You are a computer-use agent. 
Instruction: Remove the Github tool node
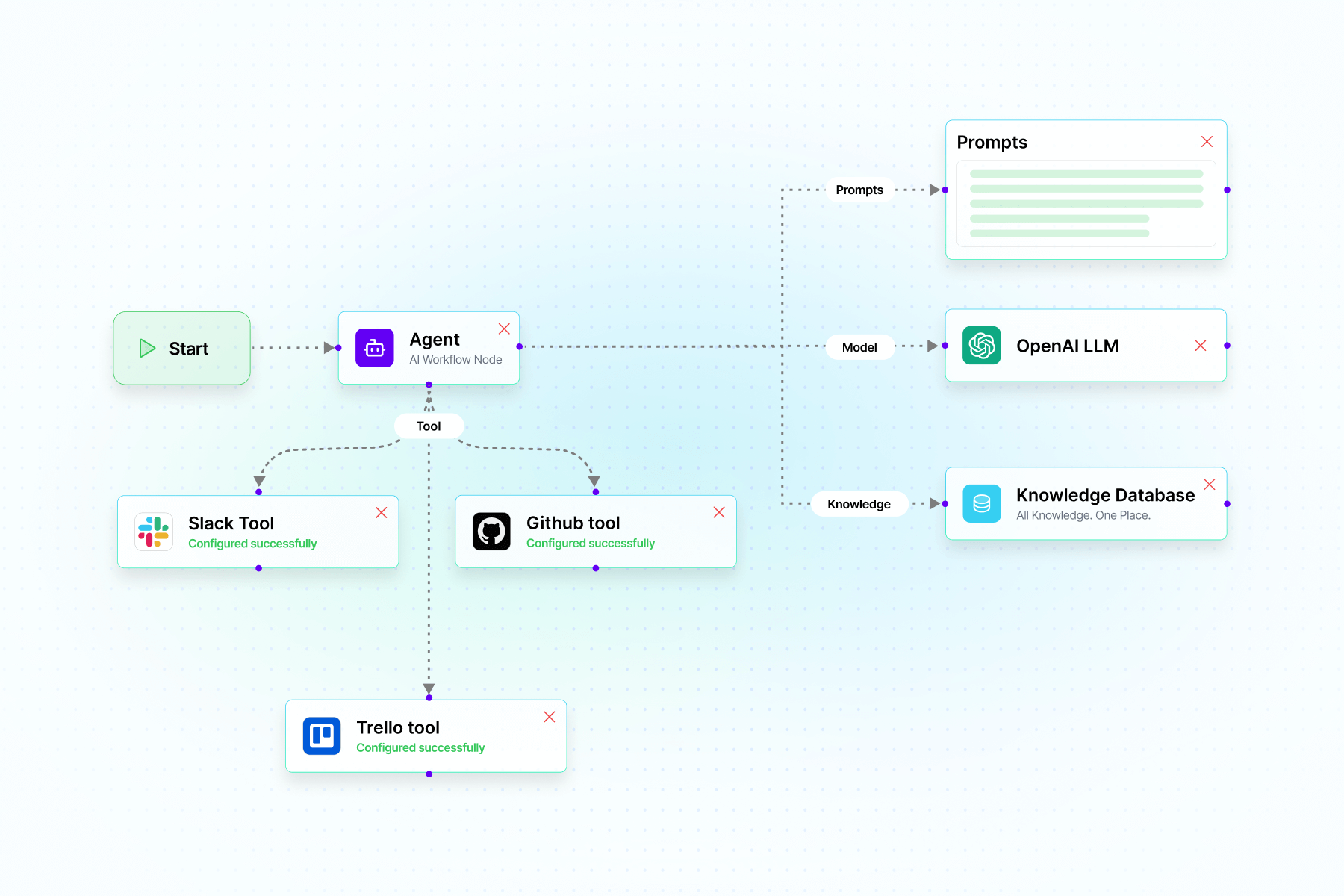point(719,512)
